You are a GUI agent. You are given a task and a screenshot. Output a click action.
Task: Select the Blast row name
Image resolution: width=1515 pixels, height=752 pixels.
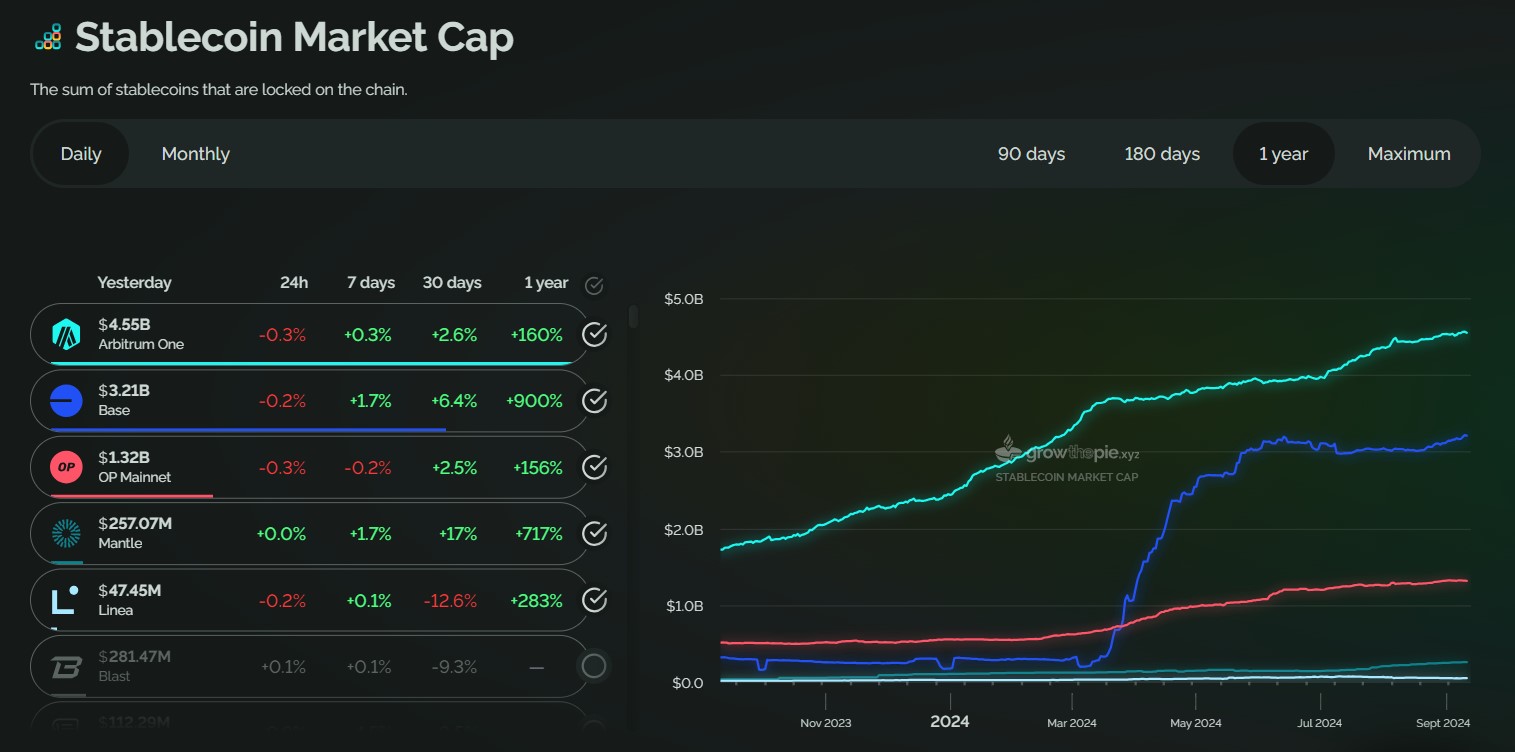[x=114, y=676]
